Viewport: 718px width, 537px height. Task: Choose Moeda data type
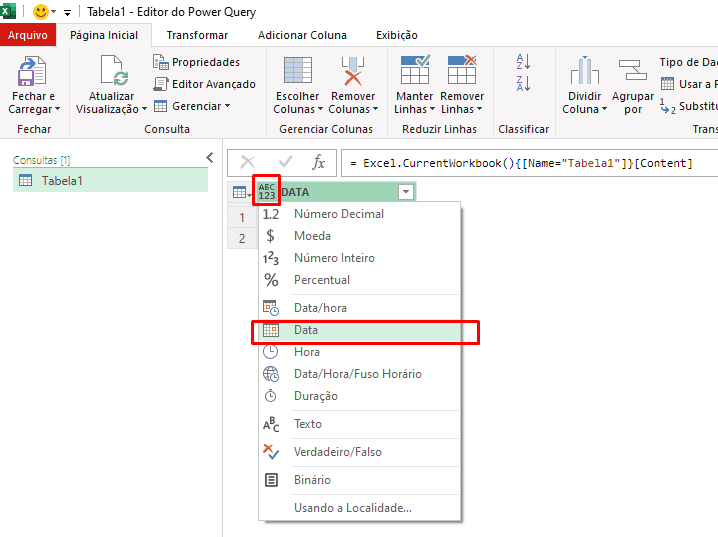tap(359, 236)
